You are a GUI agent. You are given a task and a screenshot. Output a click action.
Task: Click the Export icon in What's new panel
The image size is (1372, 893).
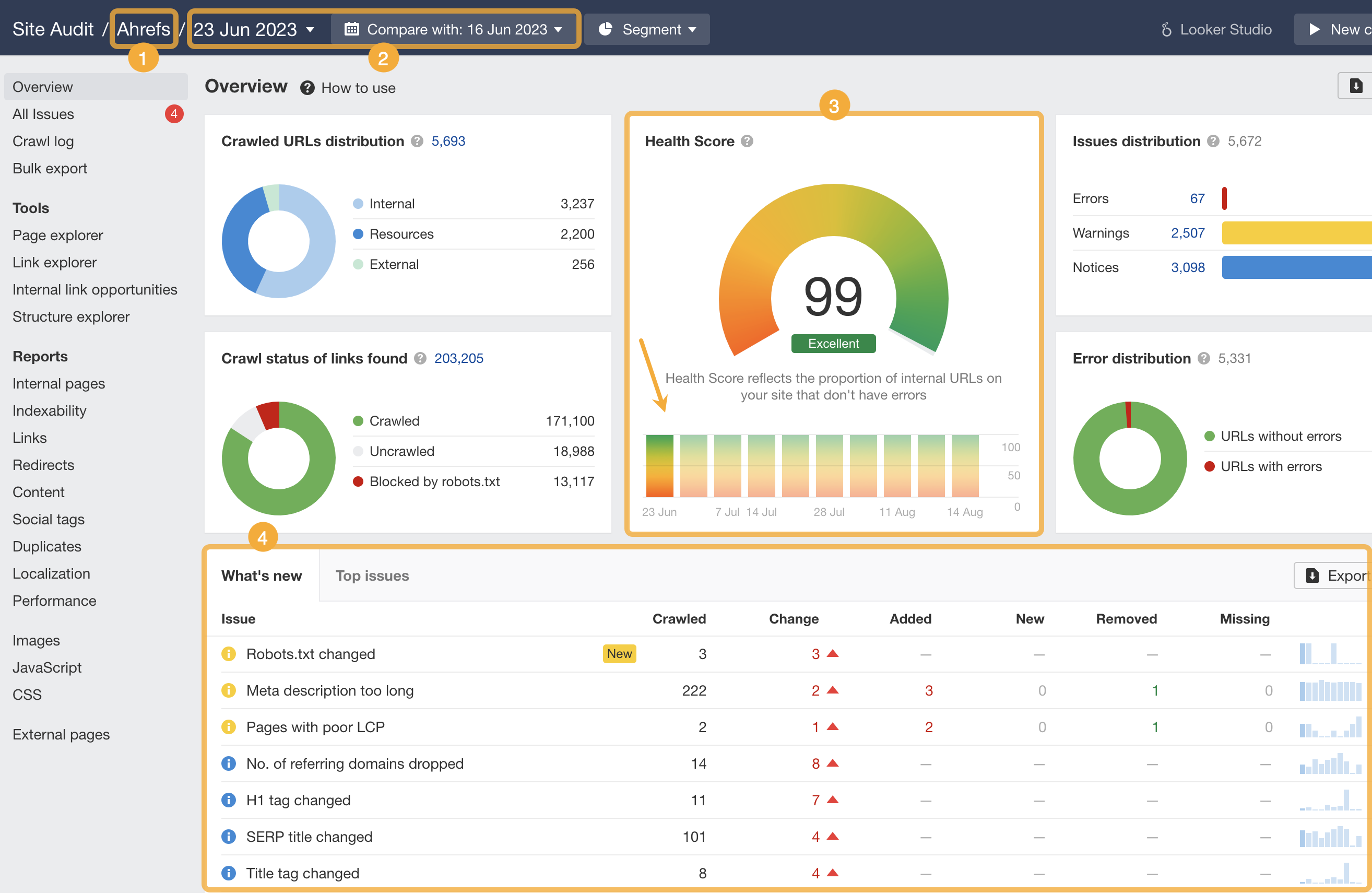(1312, 575)
